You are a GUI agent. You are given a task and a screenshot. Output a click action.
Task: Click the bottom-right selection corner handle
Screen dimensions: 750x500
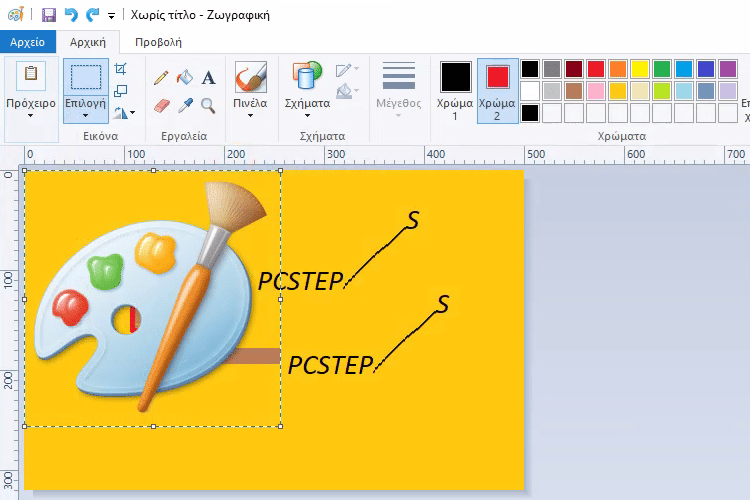[280, 426]
